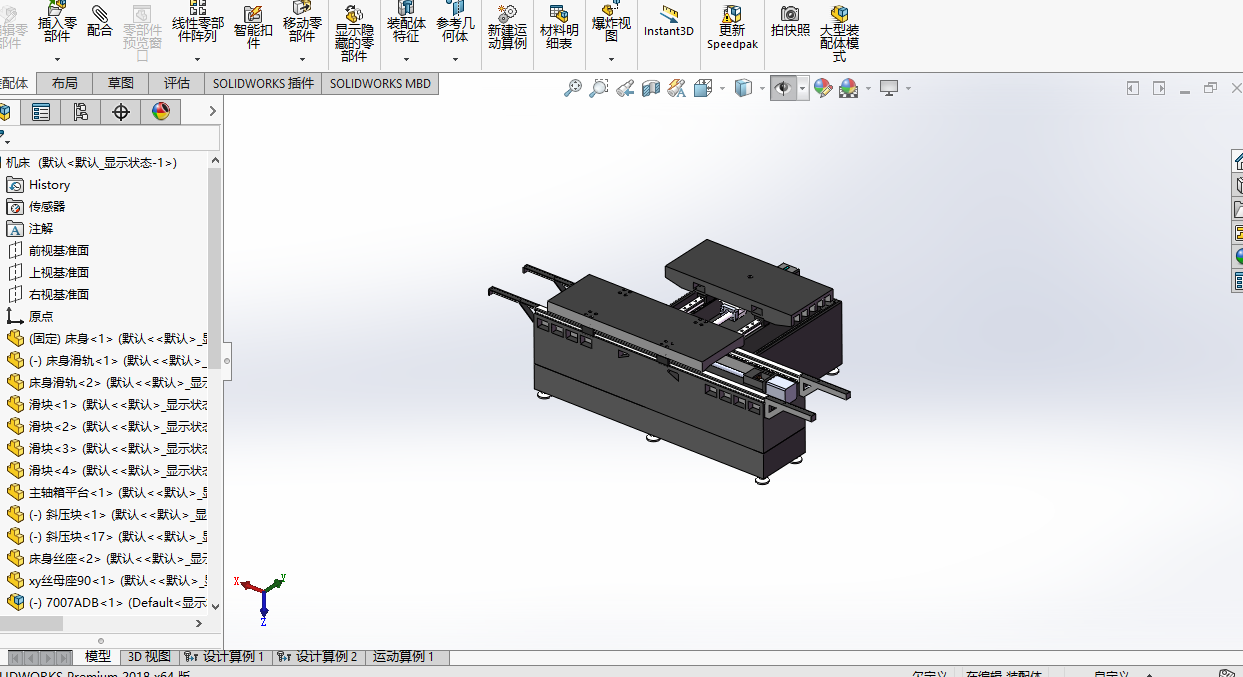
Task: Select 原点 (Origin) in feature tree
Action: click(x=40, y=317)
